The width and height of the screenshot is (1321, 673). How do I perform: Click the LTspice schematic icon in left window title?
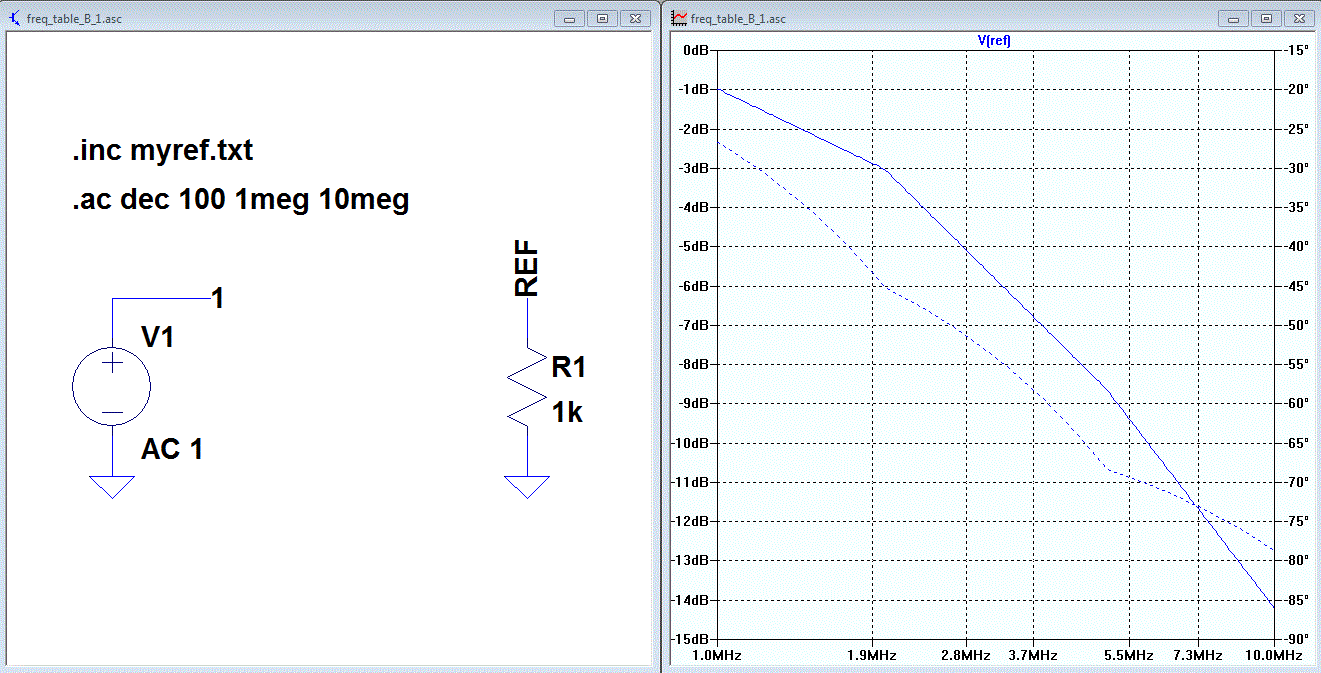14,18
